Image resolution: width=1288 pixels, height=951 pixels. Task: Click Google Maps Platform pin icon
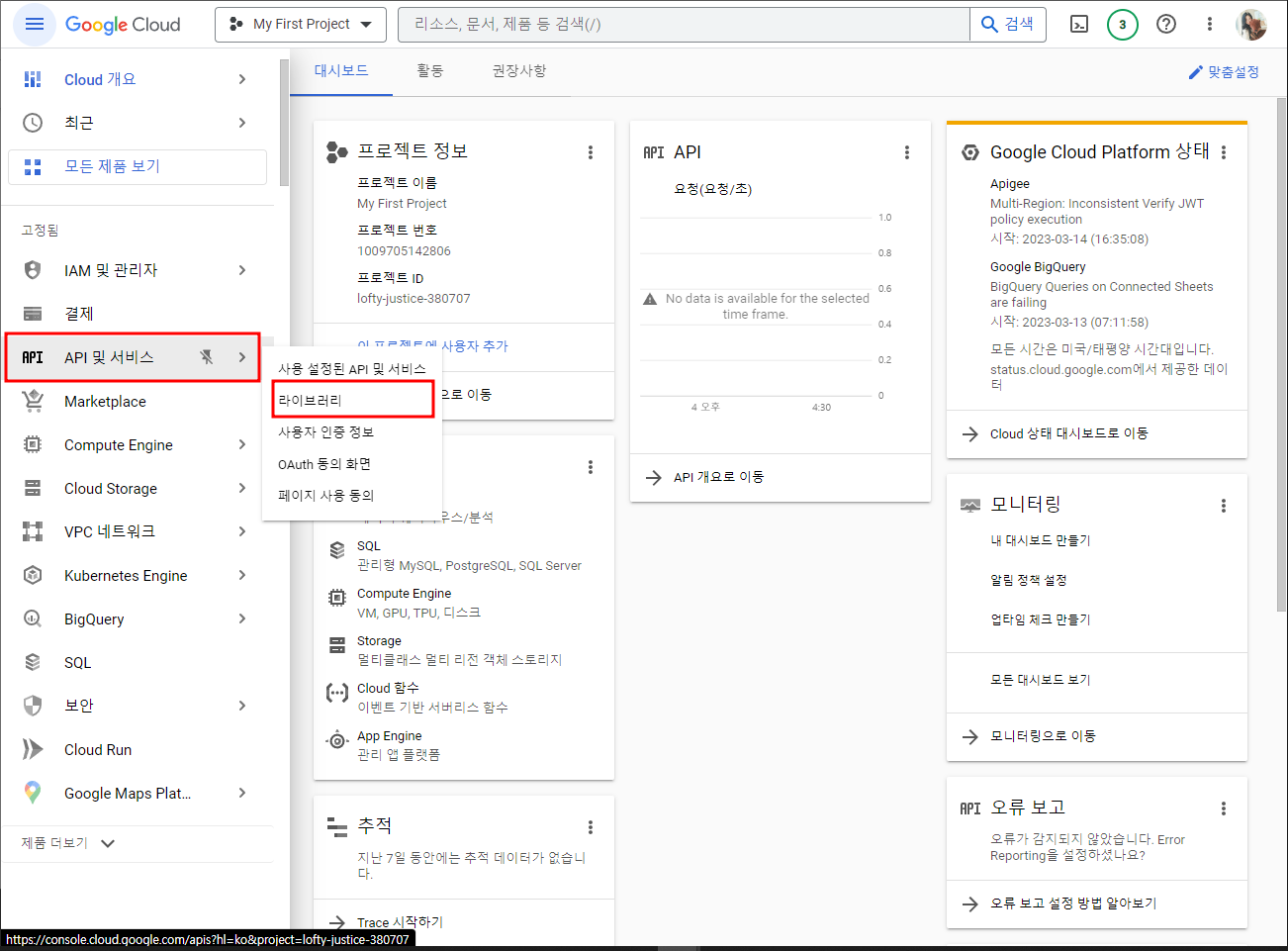click(x=33, y=793)
